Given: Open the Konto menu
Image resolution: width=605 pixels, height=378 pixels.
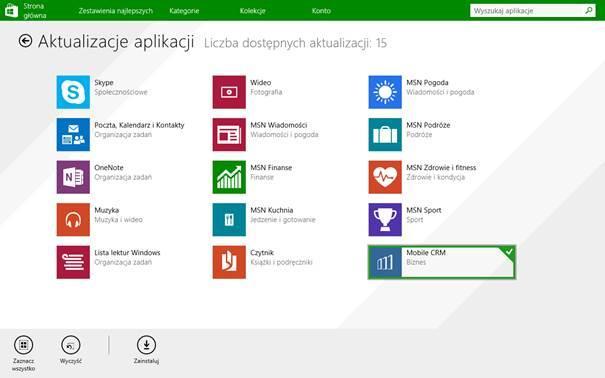Looking at the screenshot, I should click(x=321, y=11).
